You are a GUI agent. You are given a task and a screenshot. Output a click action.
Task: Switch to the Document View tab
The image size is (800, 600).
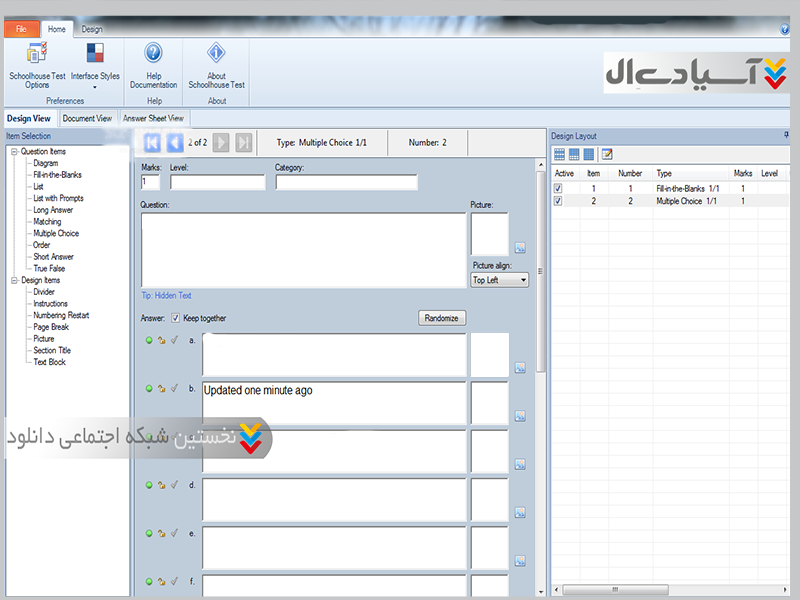pos(87,118)
